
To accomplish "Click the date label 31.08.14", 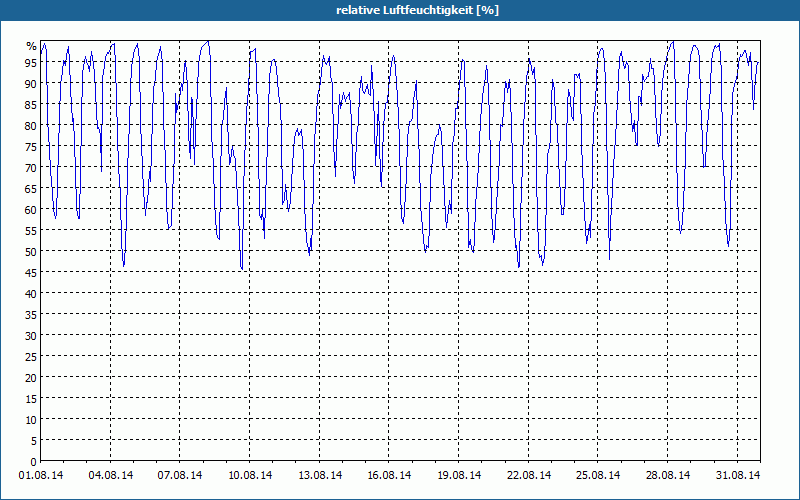I will coord(738,475).
